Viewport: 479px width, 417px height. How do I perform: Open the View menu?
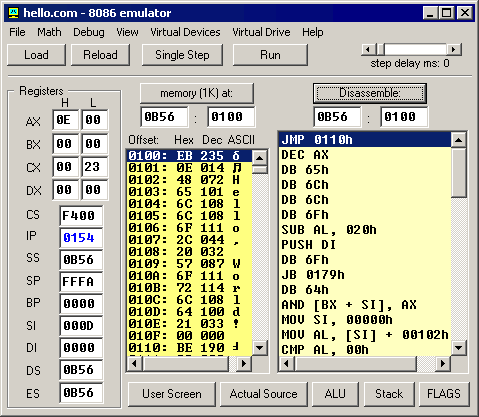[x=127, y=32]
